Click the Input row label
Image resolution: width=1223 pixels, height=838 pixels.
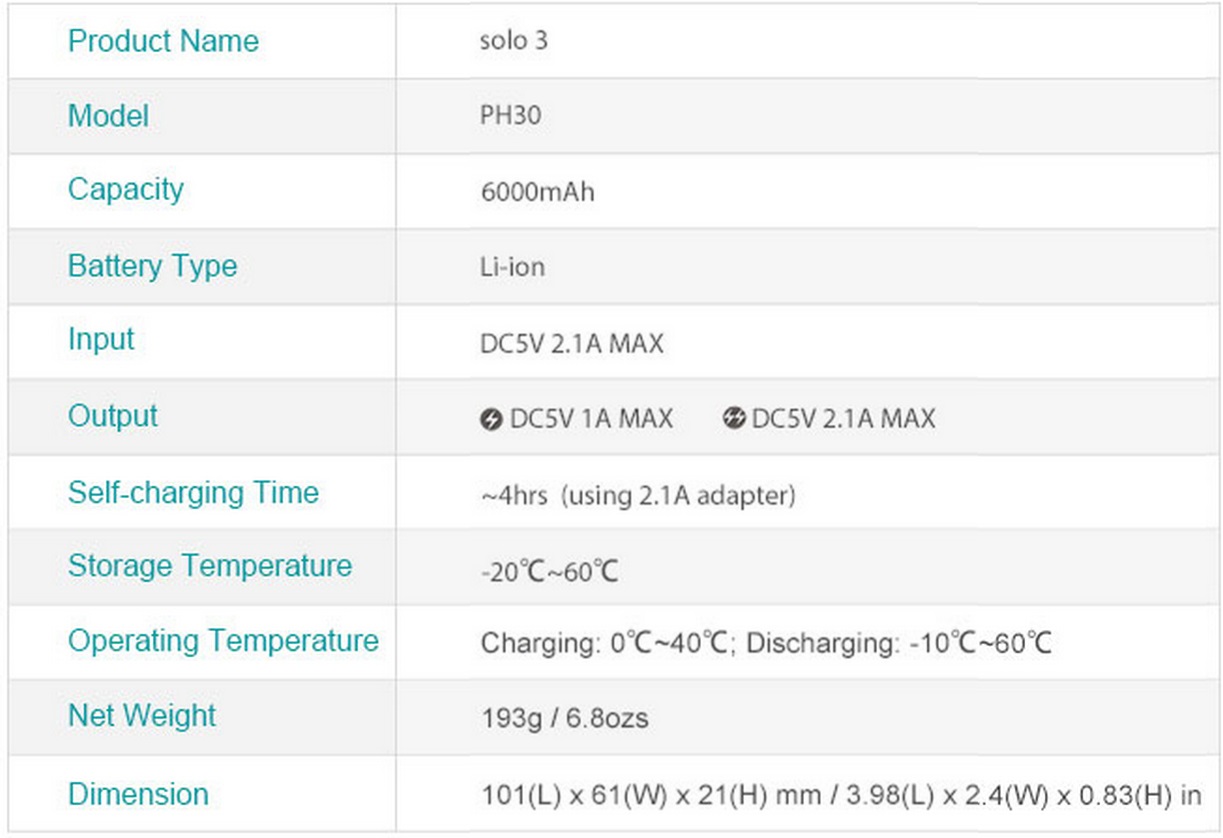coord(101,339)
